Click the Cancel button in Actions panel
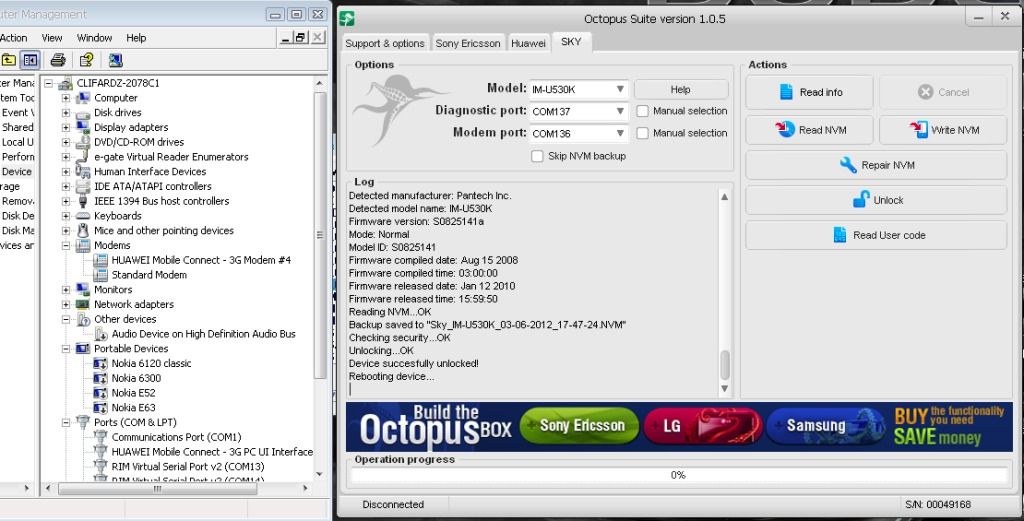The height and width of the screenshot is (521, 1024). [943, 92]
